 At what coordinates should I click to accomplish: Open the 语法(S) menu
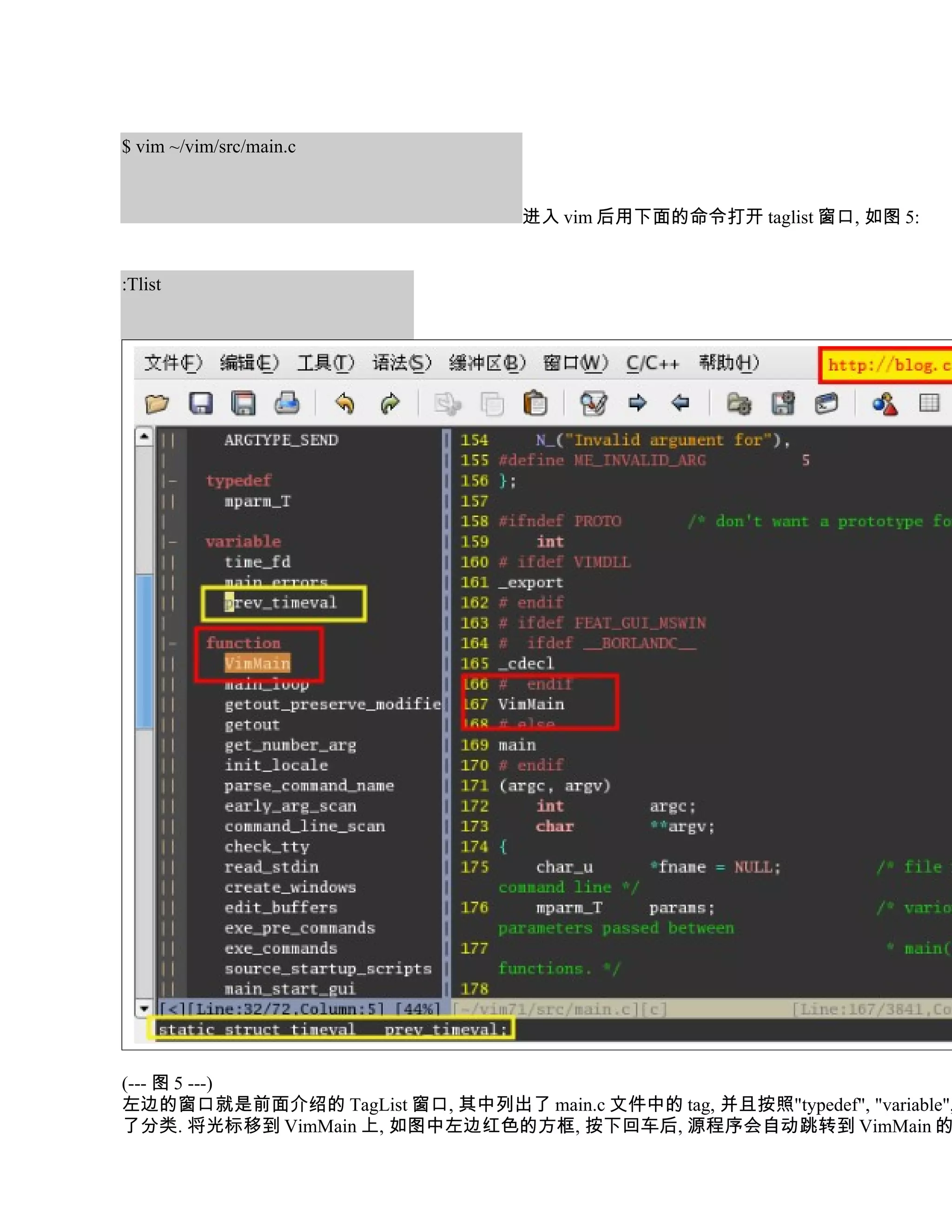pos(402,363)
